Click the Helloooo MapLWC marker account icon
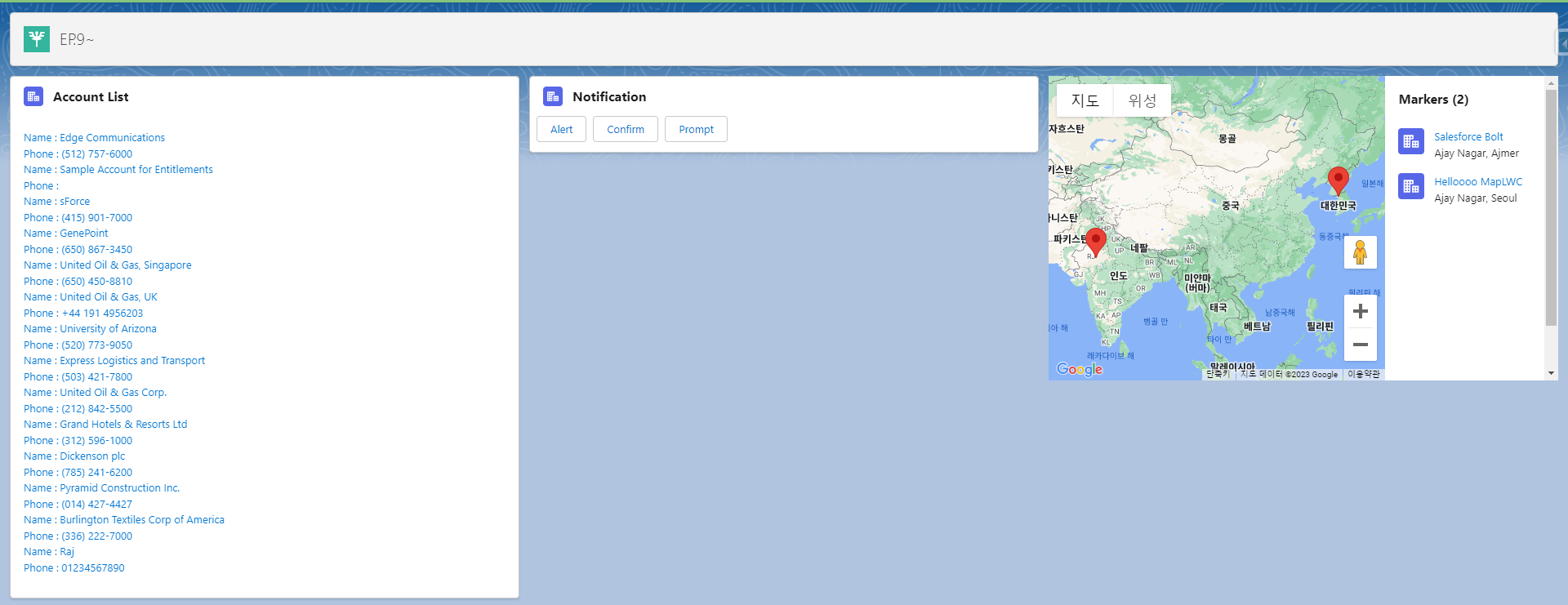Screen dimensions: 1568x605 tap(1411, 186)
